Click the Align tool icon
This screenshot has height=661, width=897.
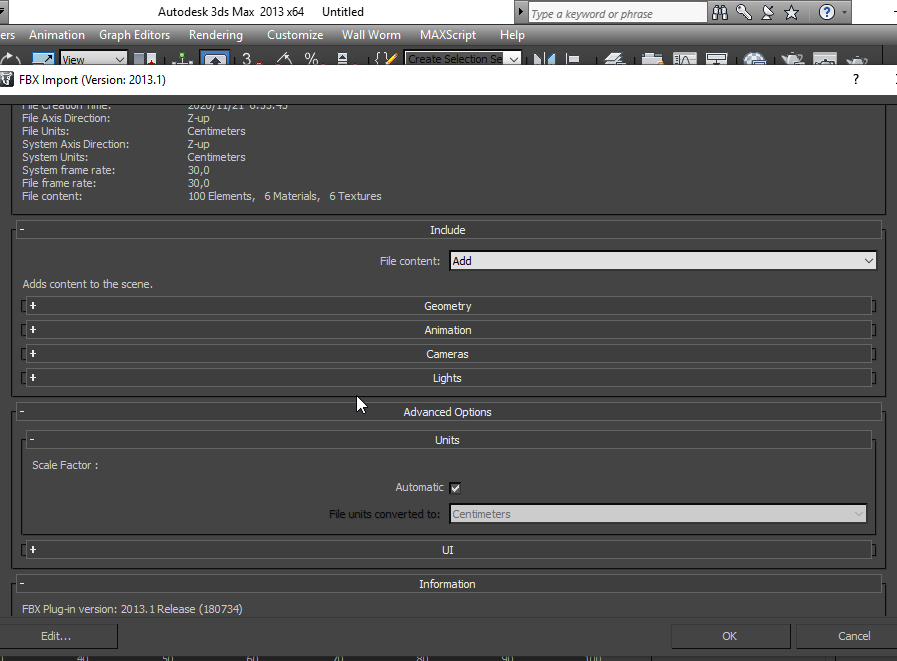[573, 59]
